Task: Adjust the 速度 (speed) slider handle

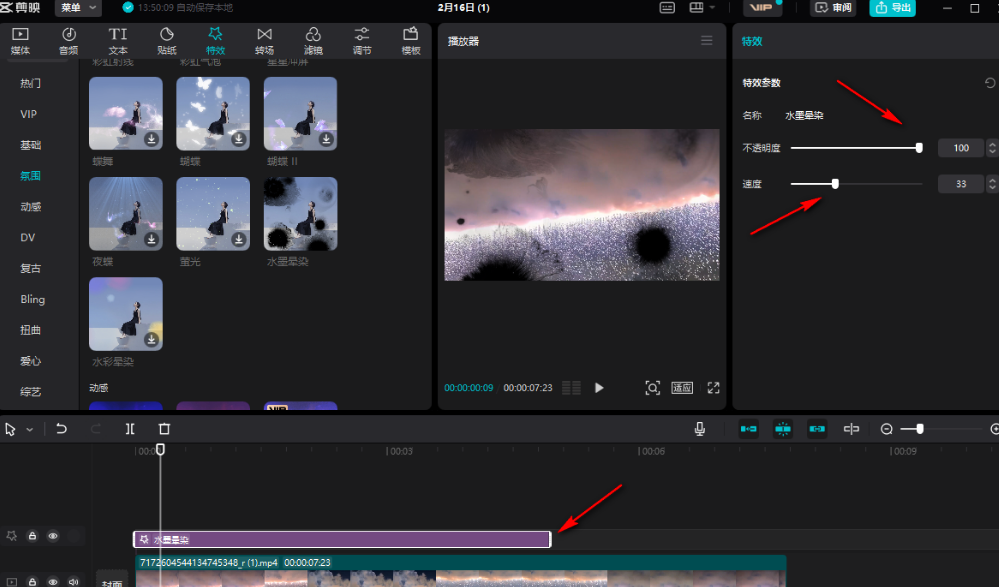Action: point(835,183)
